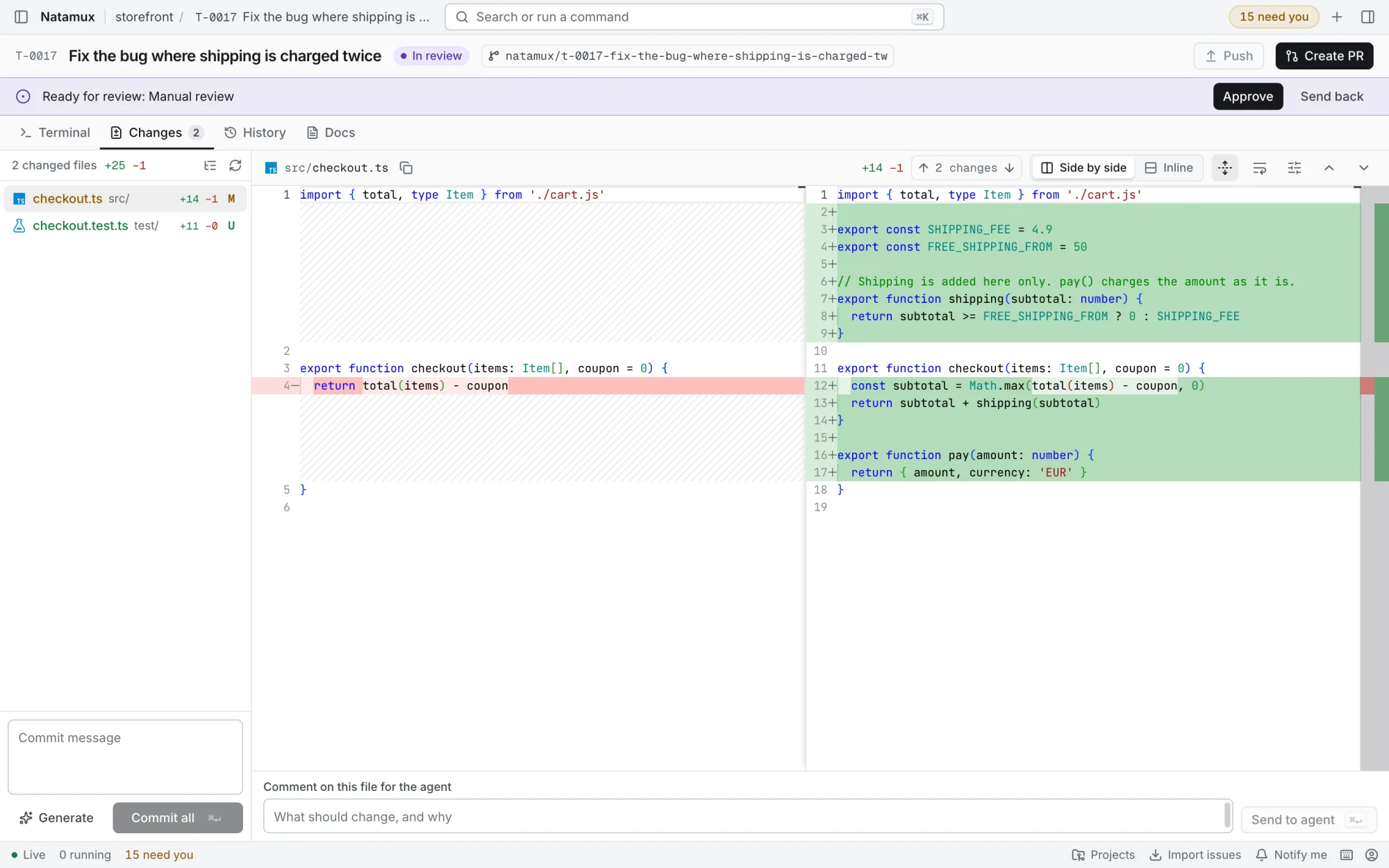Generate a commit message
The height and width of the screenshot is (868, 1389).
click(x=57, y=818)
